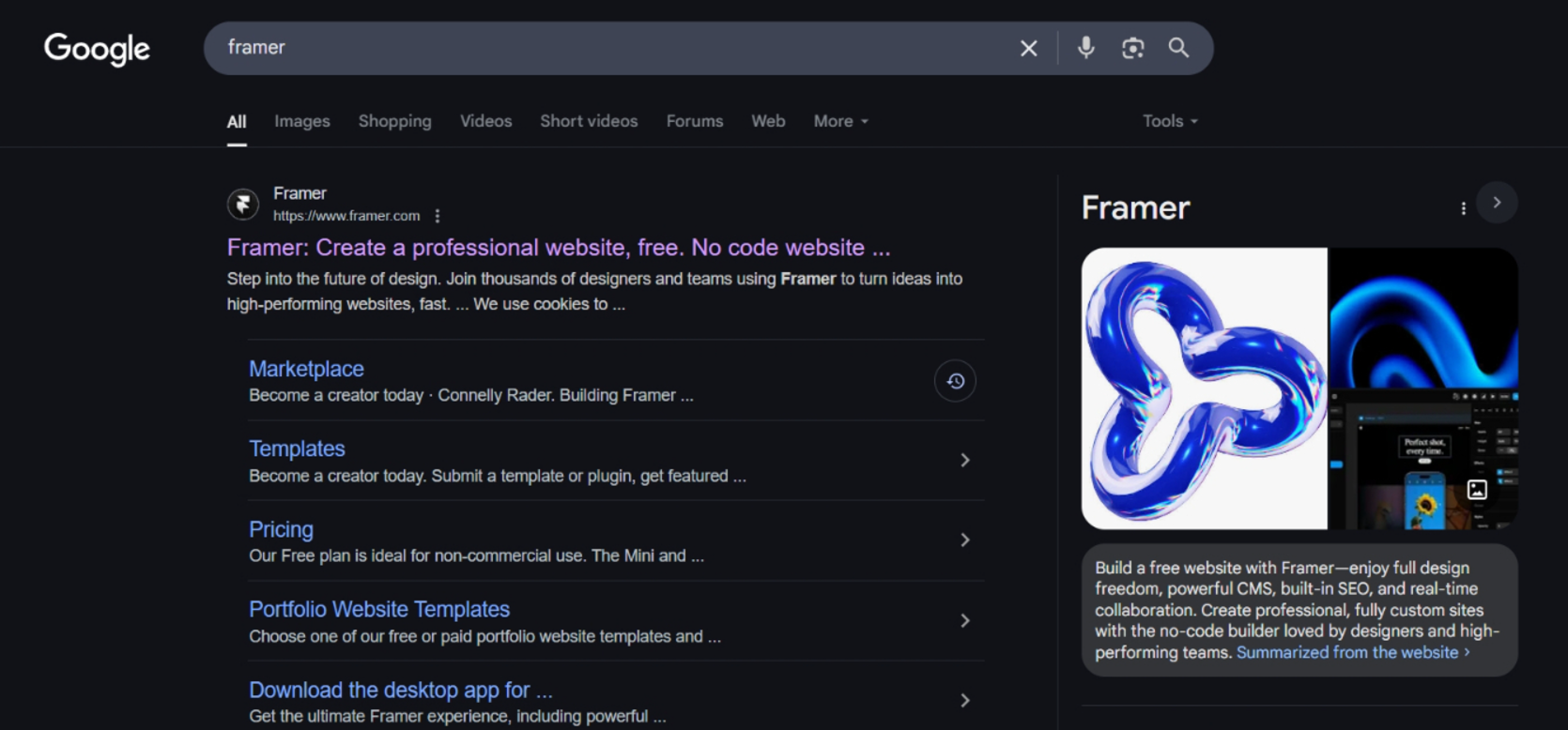Switch to the Shopping tab
The image size is (1568, 730).
(x=395, y=121)
